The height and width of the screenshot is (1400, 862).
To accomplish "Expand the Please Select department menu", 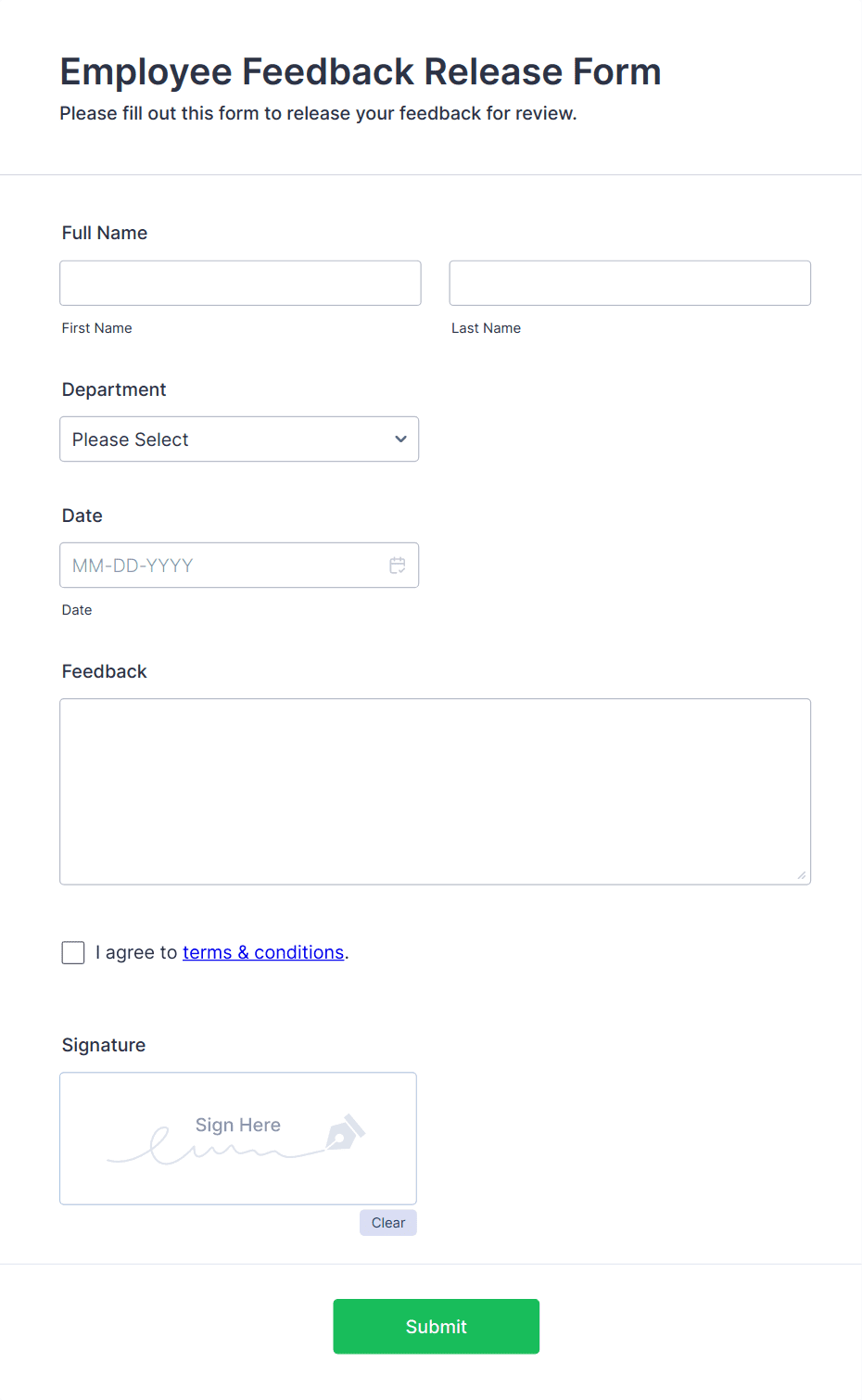I will point(239,439).
